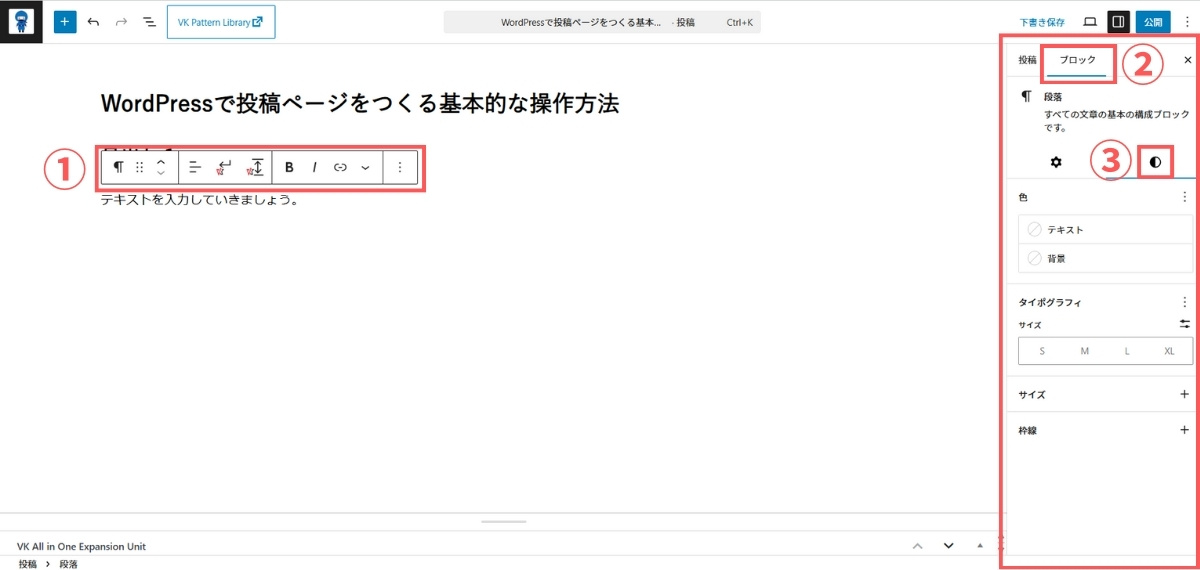This screenshot has height=570, width=1200.
Task: Open the top-bar options three-dot menu
Action: (1187, 21)
